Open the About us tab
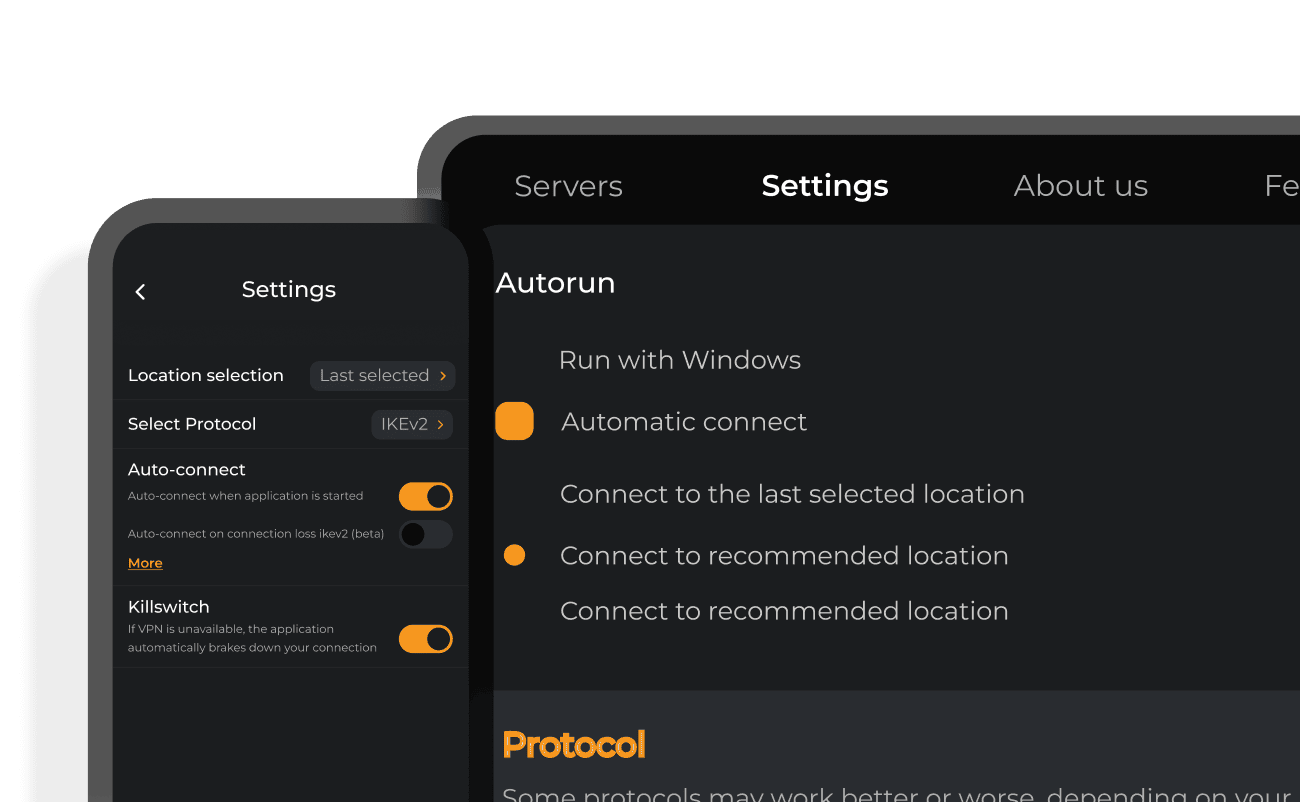The height and width of the screenshot is (802, 1300). click(x=1081, y=186)
